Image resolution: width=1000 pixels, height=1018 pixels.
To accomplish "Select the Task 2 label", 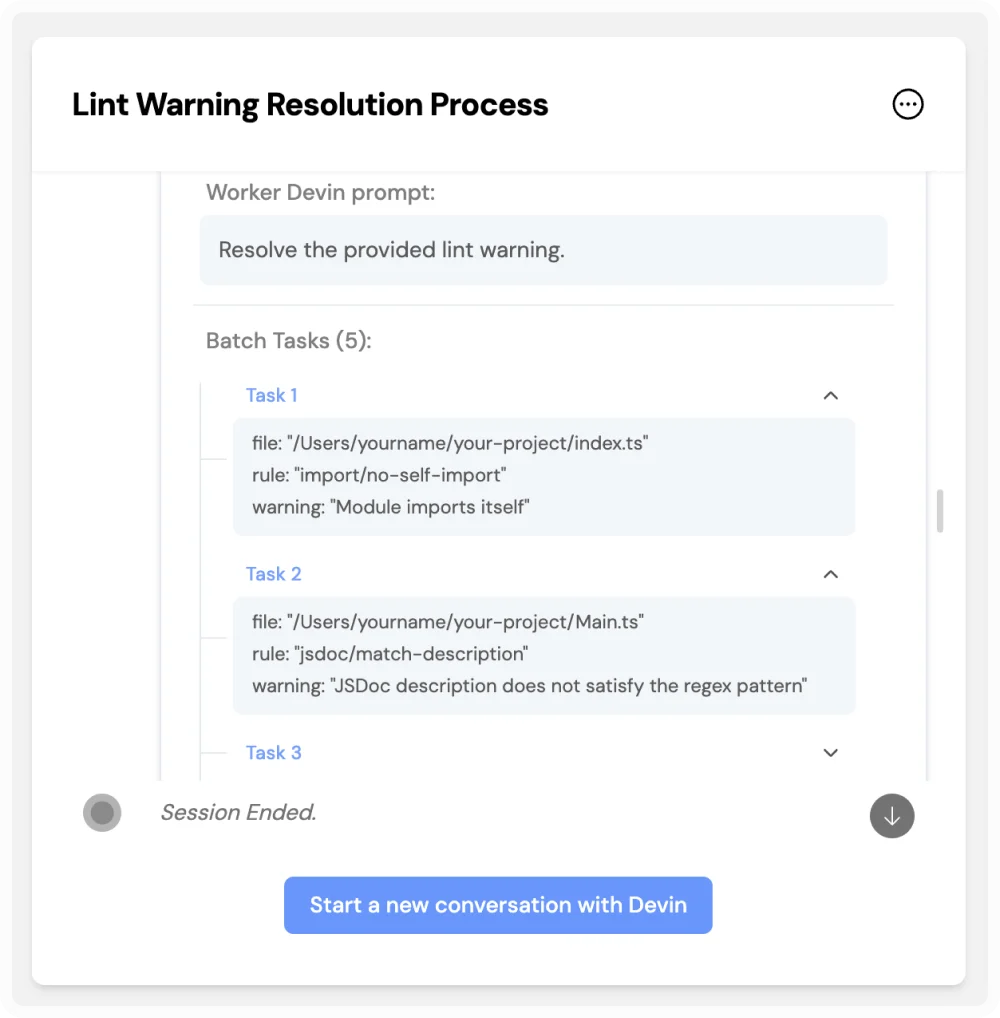I will coord(273,574).
